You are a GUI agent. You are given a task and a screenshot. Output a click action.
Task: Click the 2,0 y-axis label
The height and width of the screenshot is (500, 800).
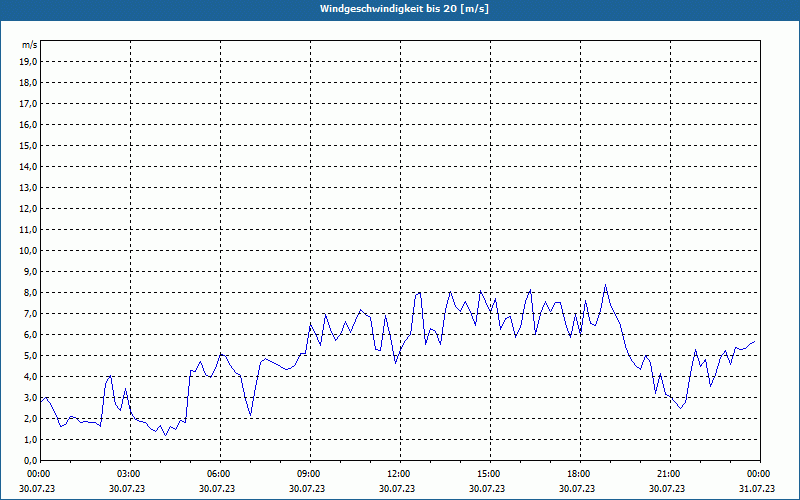(31, 418)
